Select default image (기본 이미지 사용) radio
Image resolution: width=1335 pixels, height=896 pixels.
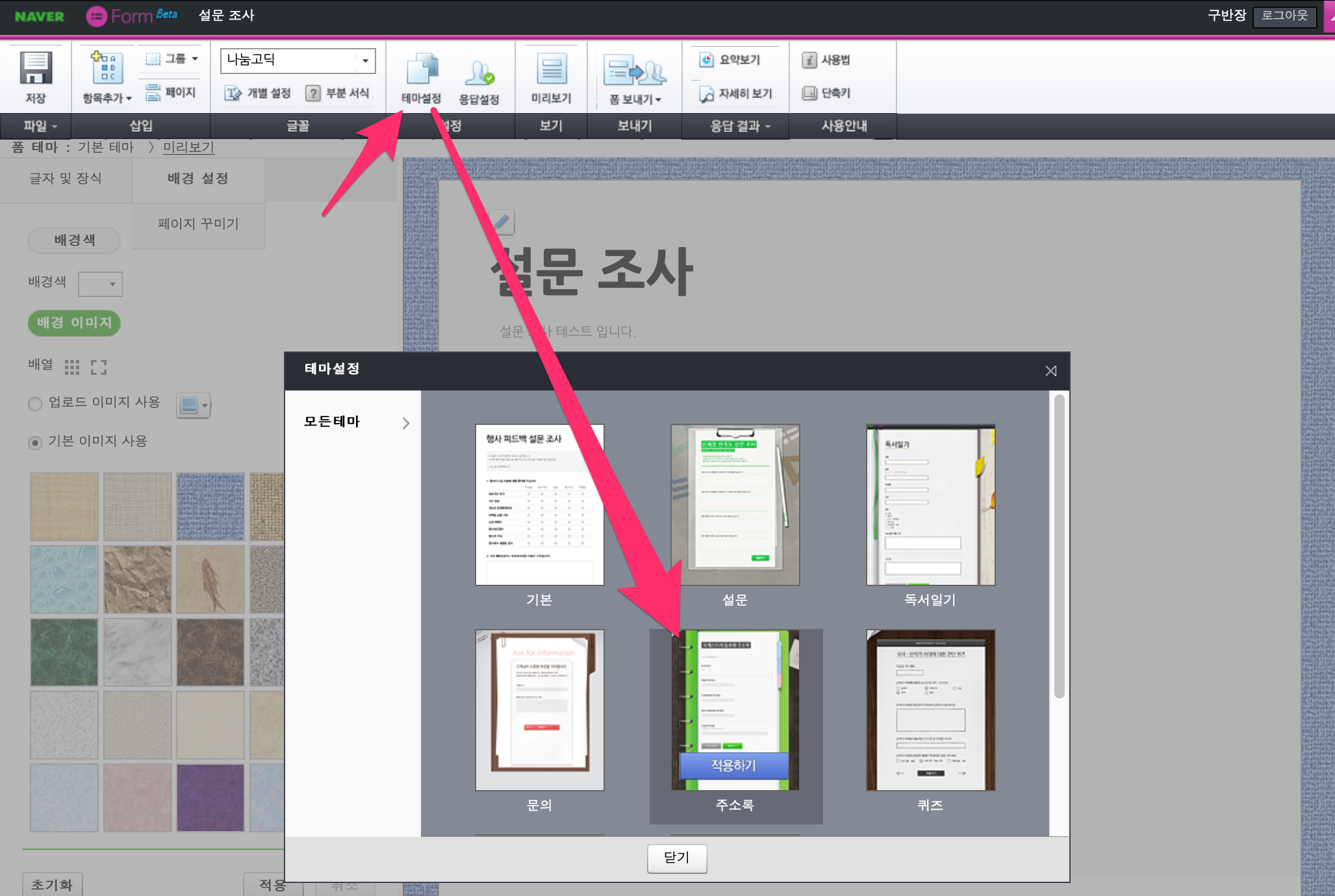(35, 442)
